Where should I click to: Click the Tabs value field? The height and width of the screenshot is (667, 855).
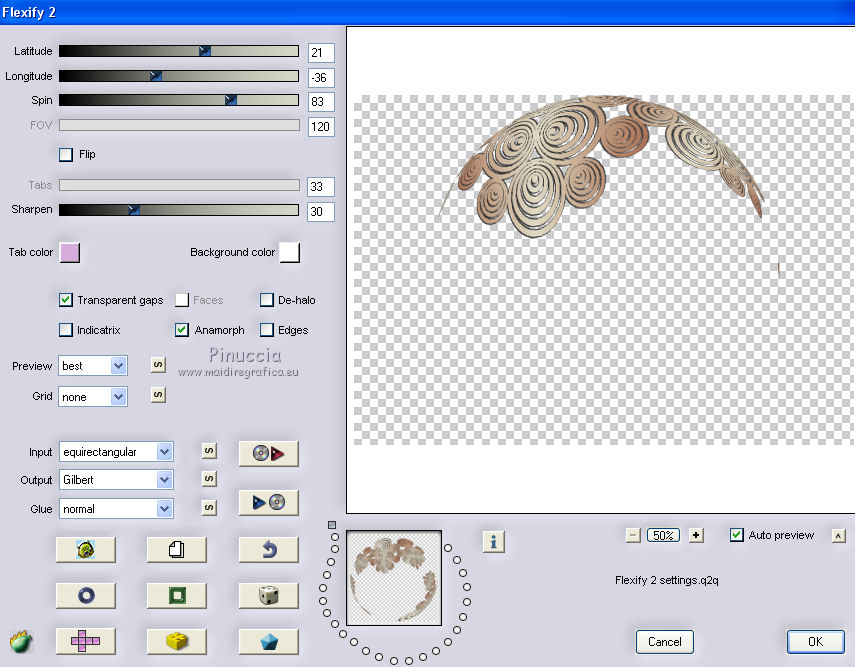click(321, 187)
